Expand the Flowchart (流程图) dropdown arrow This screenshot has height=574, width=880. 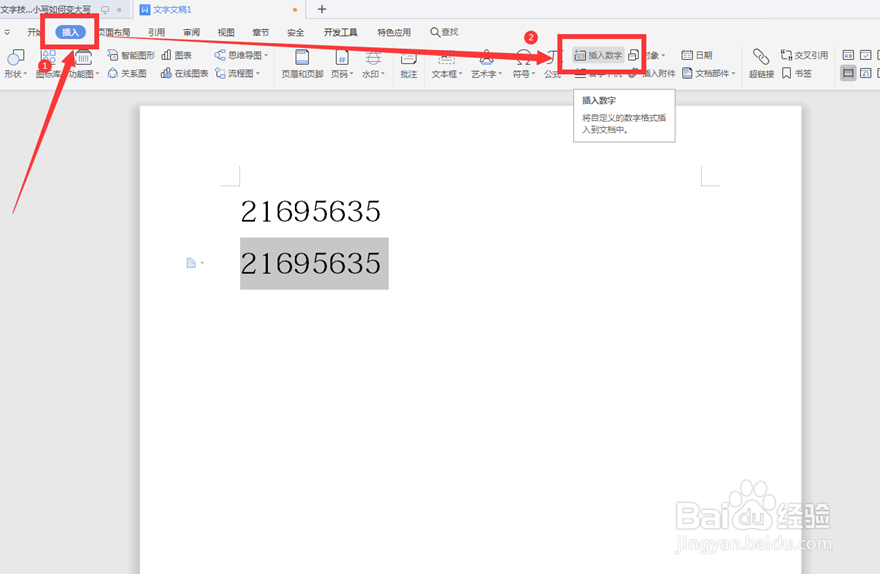tap(258, 74)
